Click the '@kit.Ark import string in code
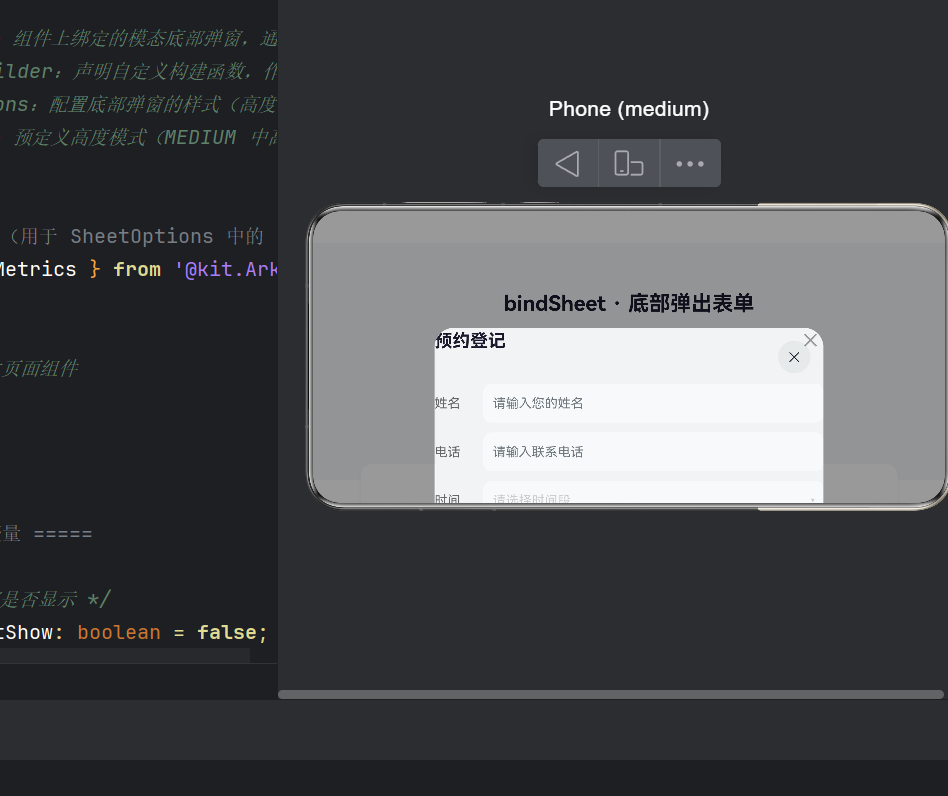Image resolution: width=948 pixels, height=796 pixels. coord(225,269)
